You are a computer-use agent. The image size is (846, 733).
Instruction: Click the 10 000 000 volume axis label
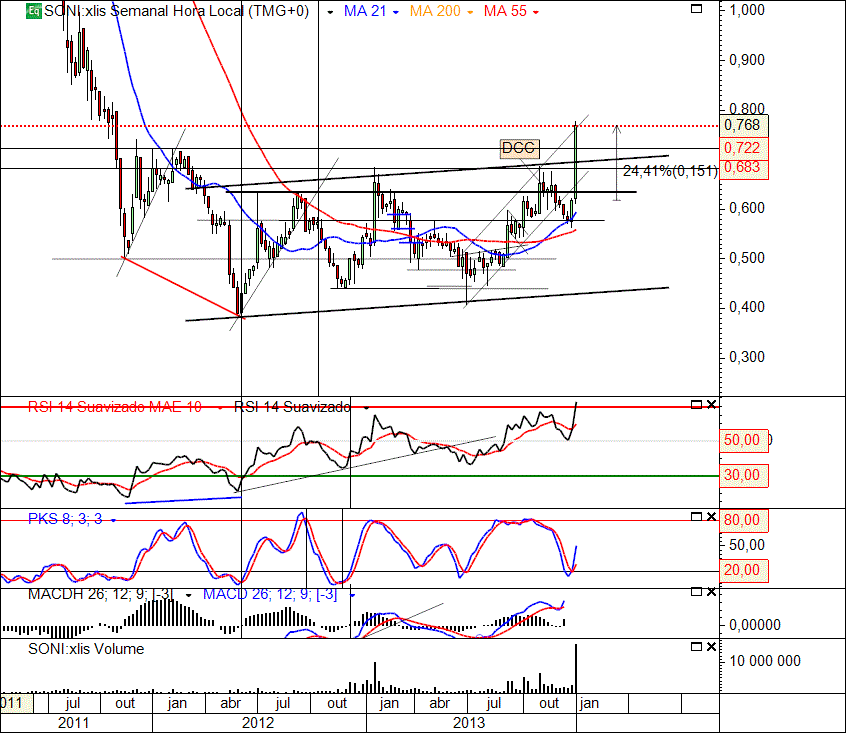[x=765, y=661]
